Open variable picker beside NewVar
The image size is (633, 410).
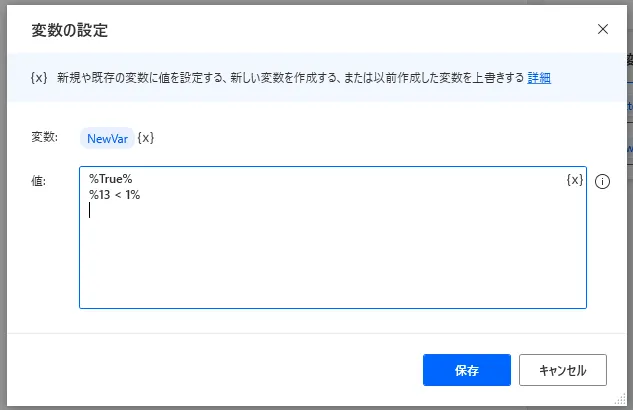pyautogui.click(x=146, y=138)
